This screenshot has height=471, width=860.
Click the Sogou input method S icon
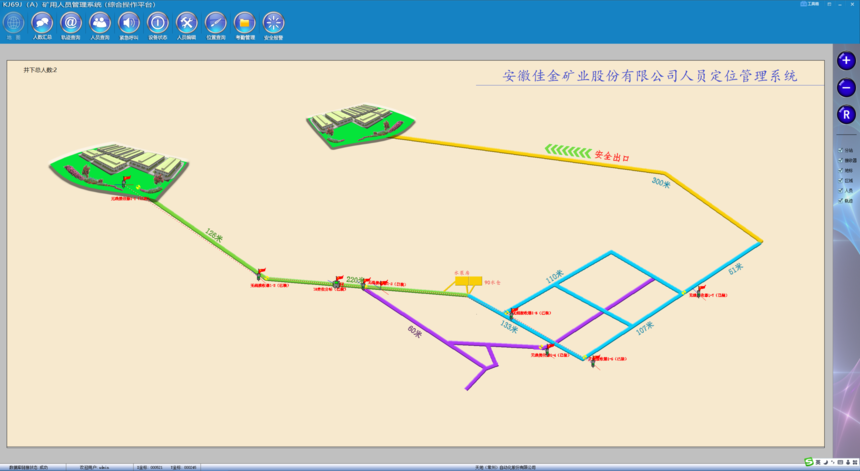(808, 463)
